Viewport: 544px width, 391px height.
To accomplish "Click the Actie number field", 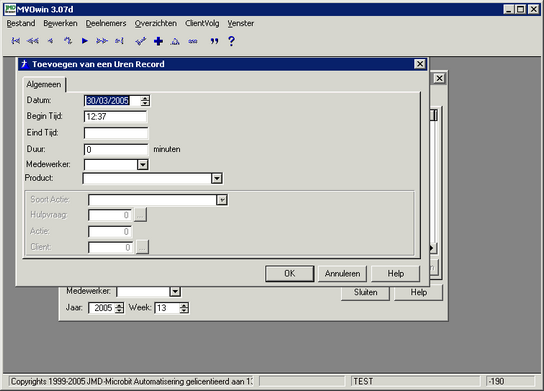I will click(110, 231).
